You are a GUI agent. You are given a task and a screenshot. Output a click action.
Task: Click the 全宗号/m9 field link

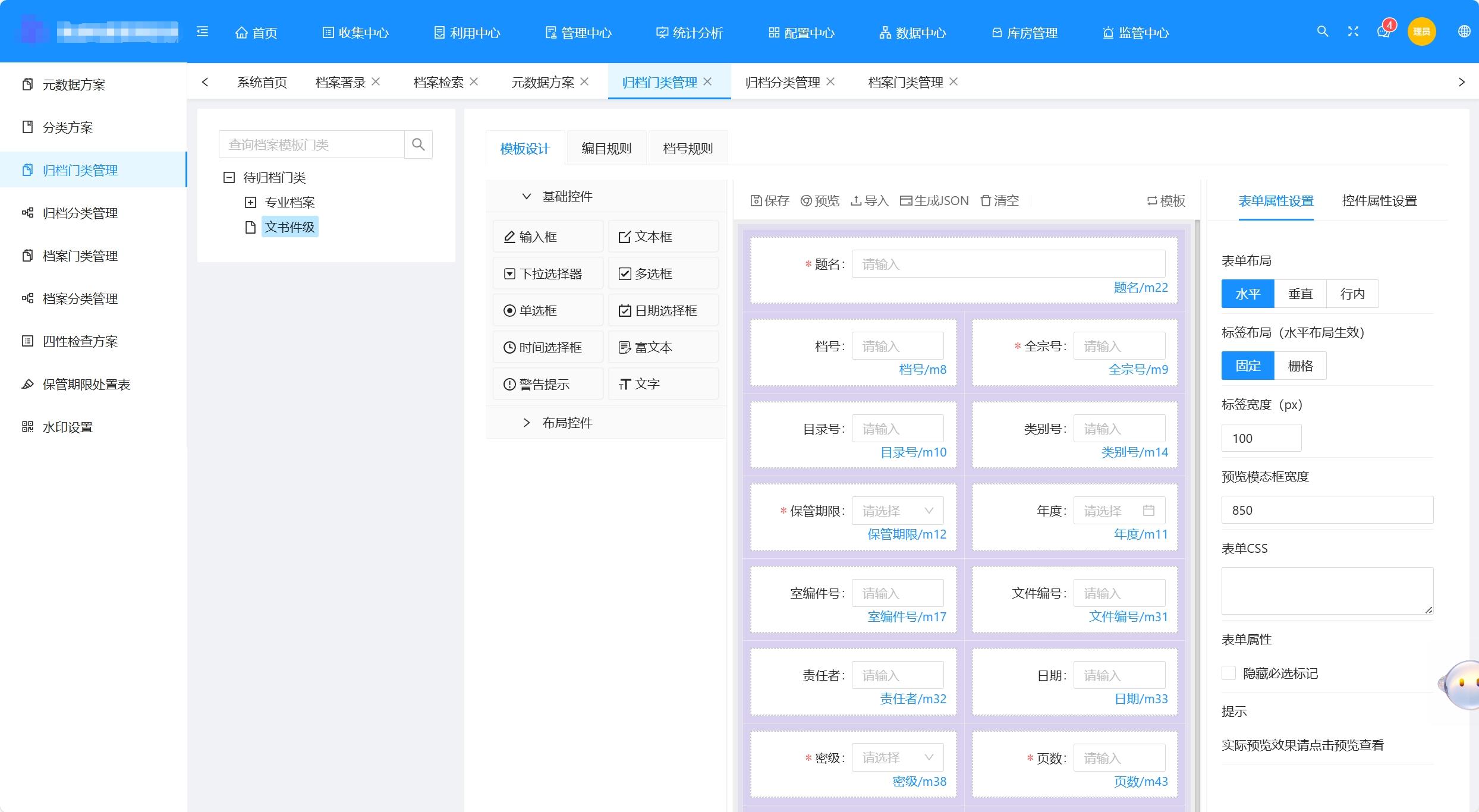click(1138, 370)
